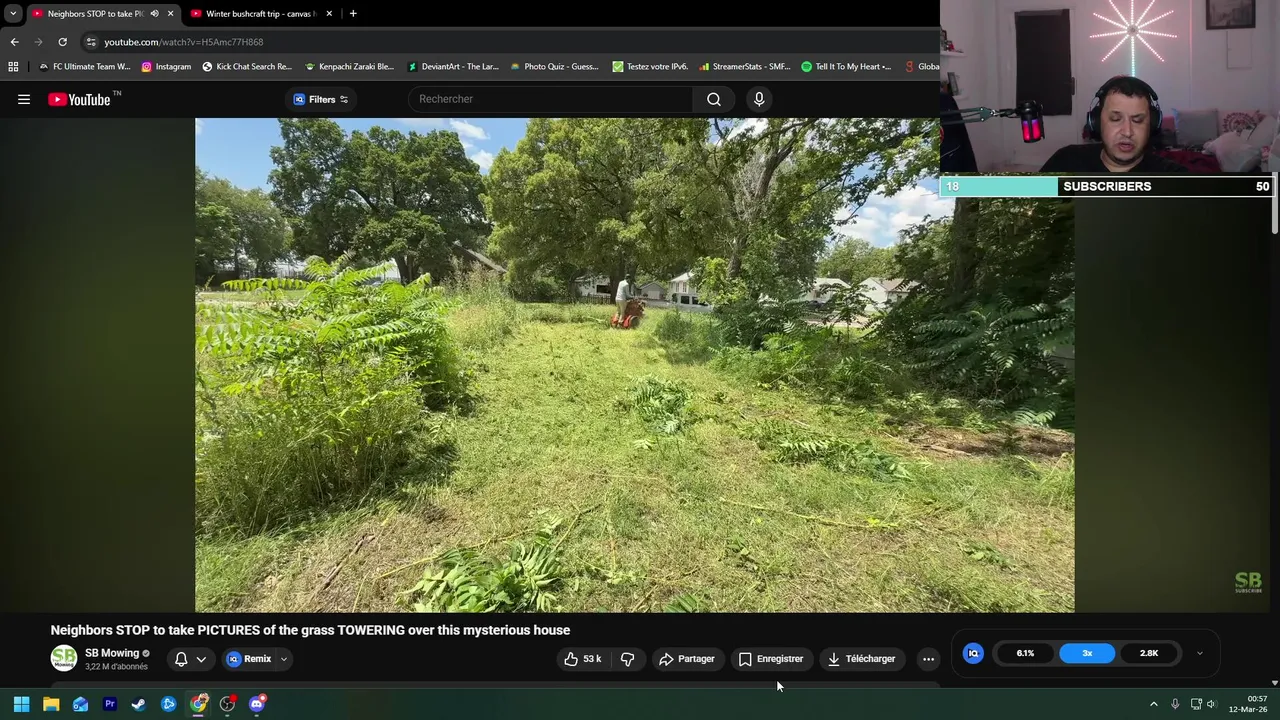Image resolution: width=1280 pixels, height=720 pixels.
Task: Open Steam from the taskbar
Action: coord(139,704)
